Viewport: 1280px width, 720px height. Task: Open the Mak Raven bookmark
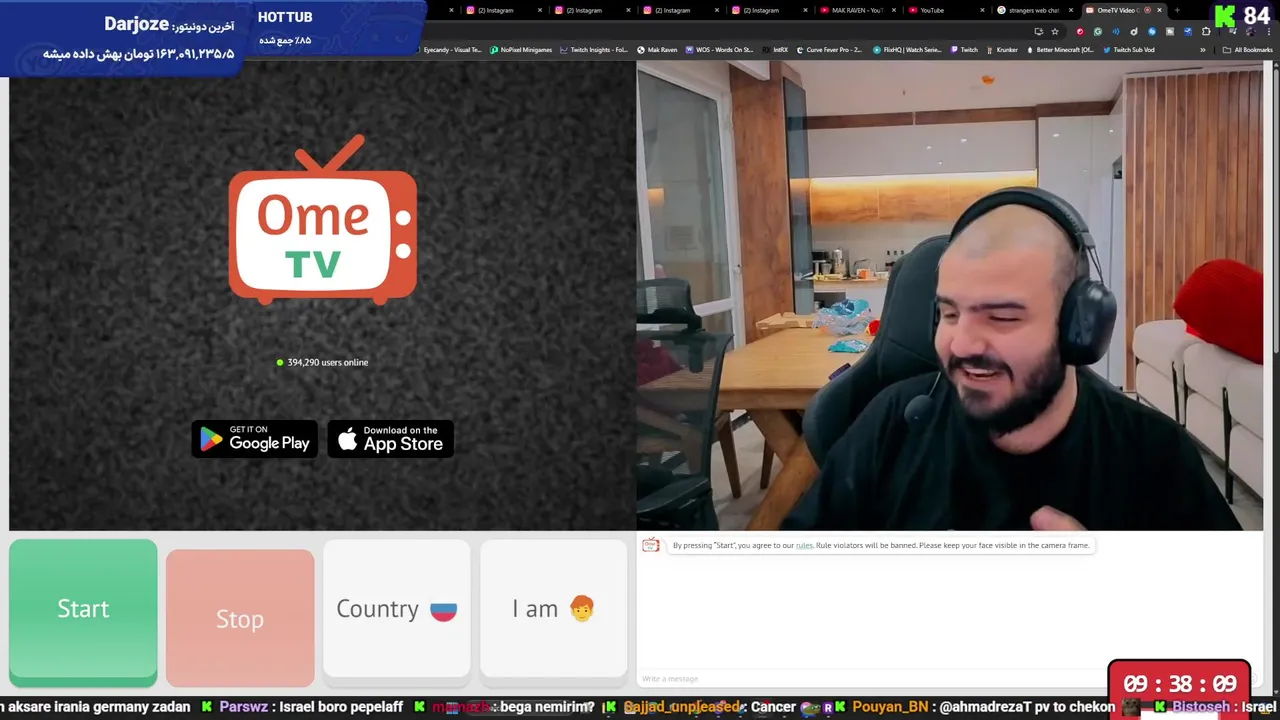pos(657,50)
